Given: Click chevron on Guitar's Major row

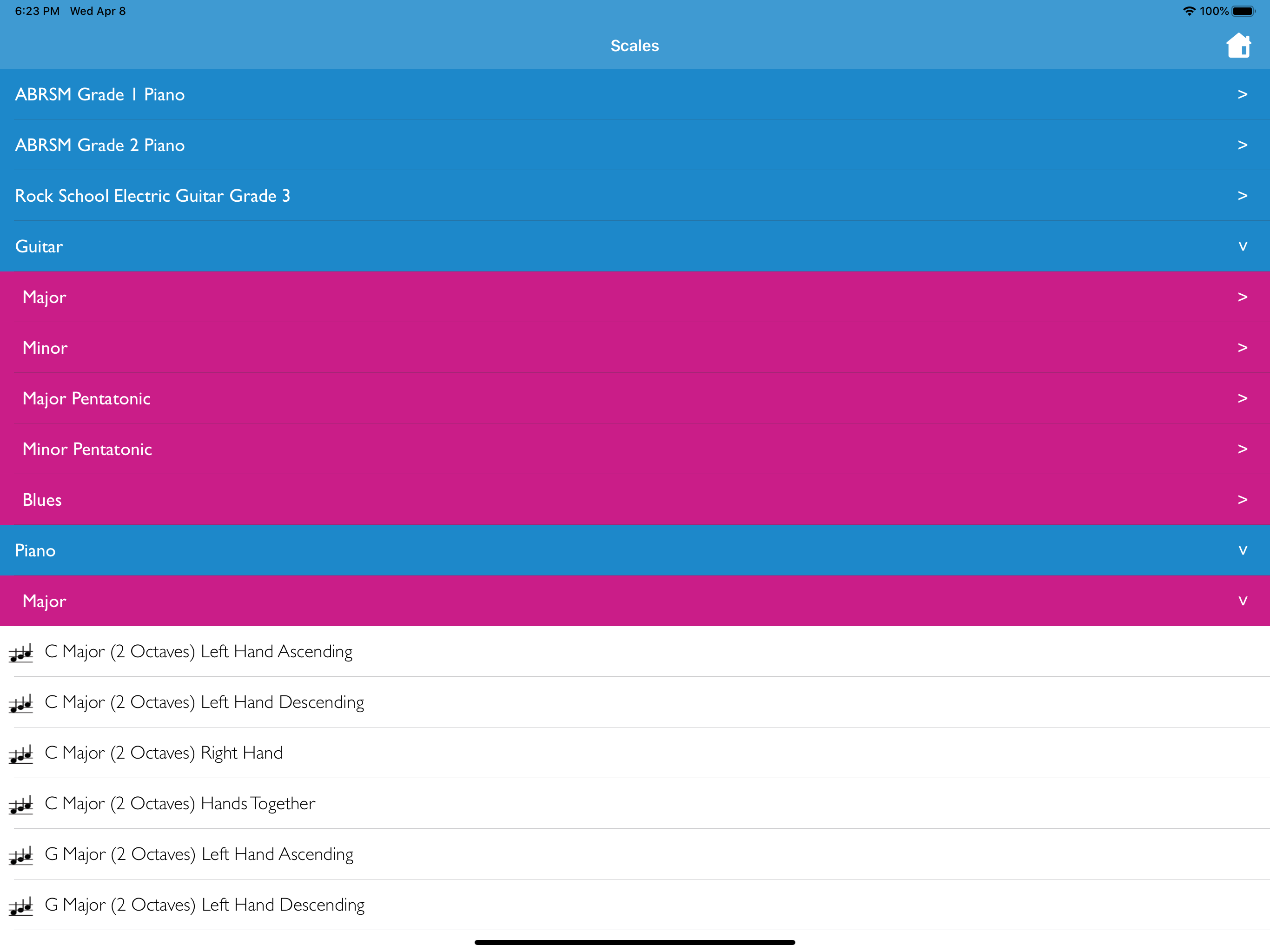Looking at the screenshot, I should [x=1243, y=297].
